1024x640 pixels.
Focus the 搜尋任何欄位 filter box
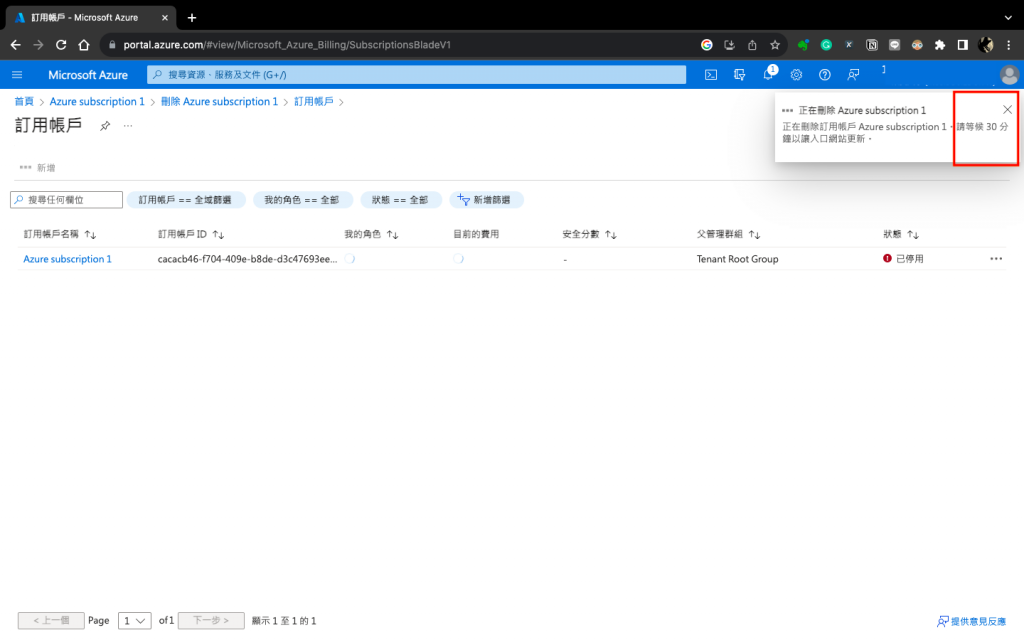[x=67, y=200]
